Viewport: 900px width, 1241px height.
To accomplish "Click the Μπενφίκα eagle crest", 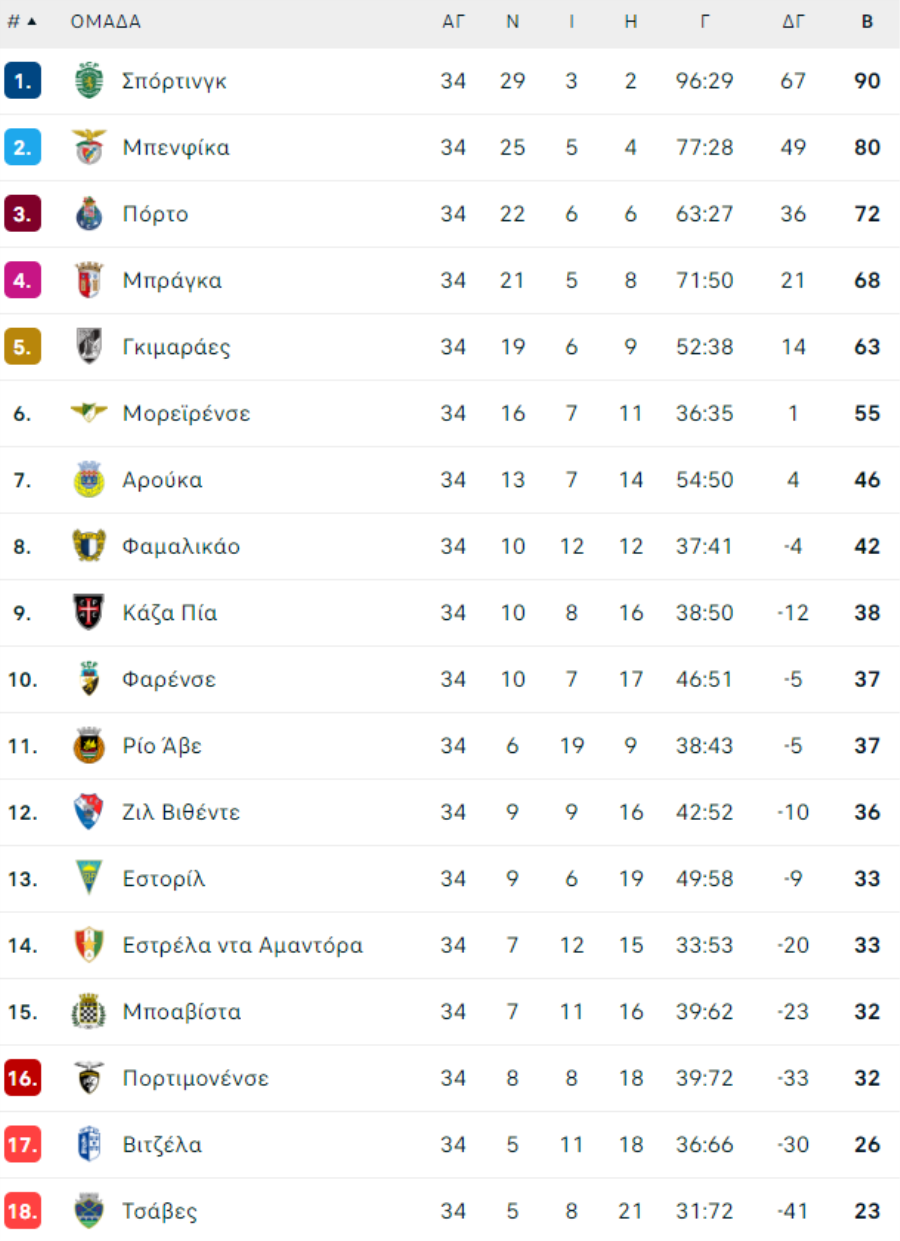I will pyautogui.click(x=89, y=147).
